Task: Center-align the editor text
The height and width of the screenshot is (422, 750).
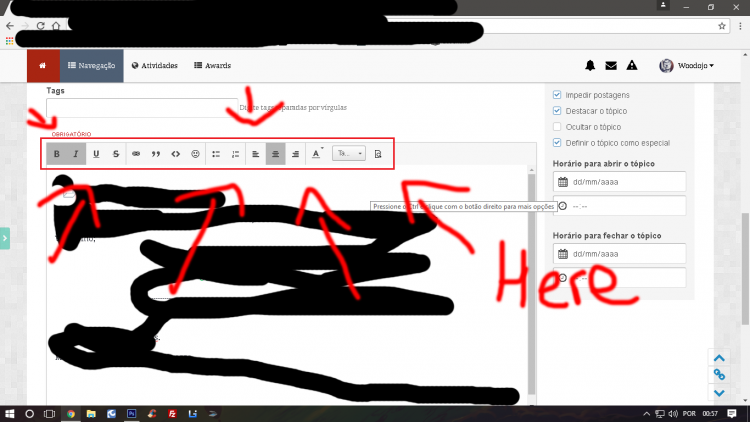Action: (x=275, y=154)
